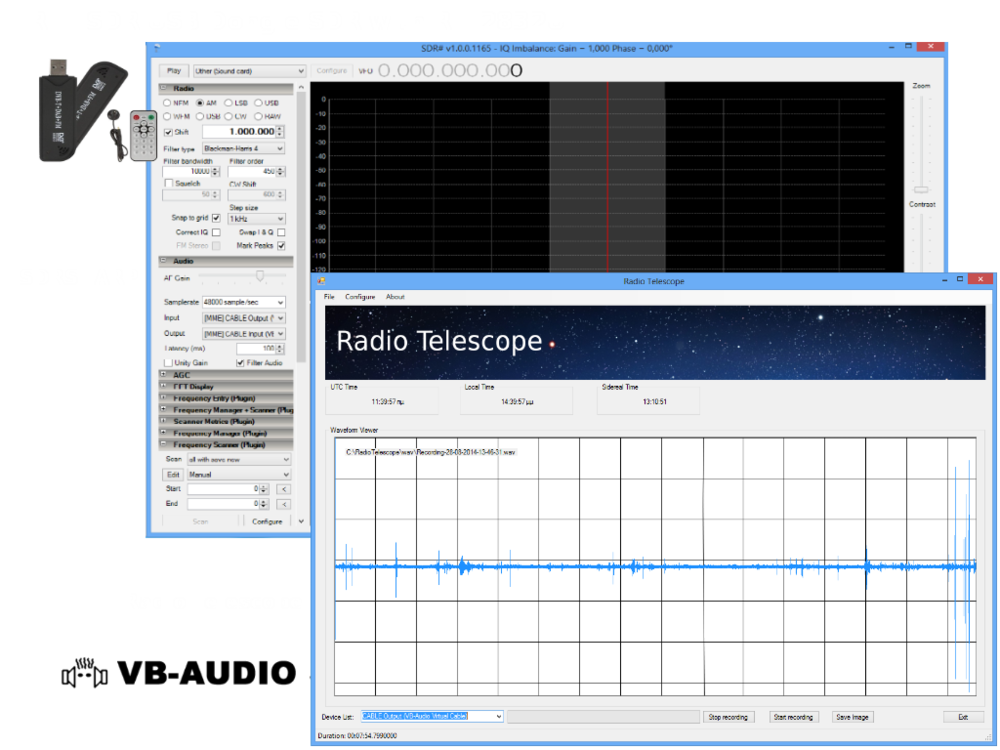Image resolution: width=1000 pixels, height=750 pixels.
Task: Uncheck the Mark Peaks option
Action: [279, 245]
